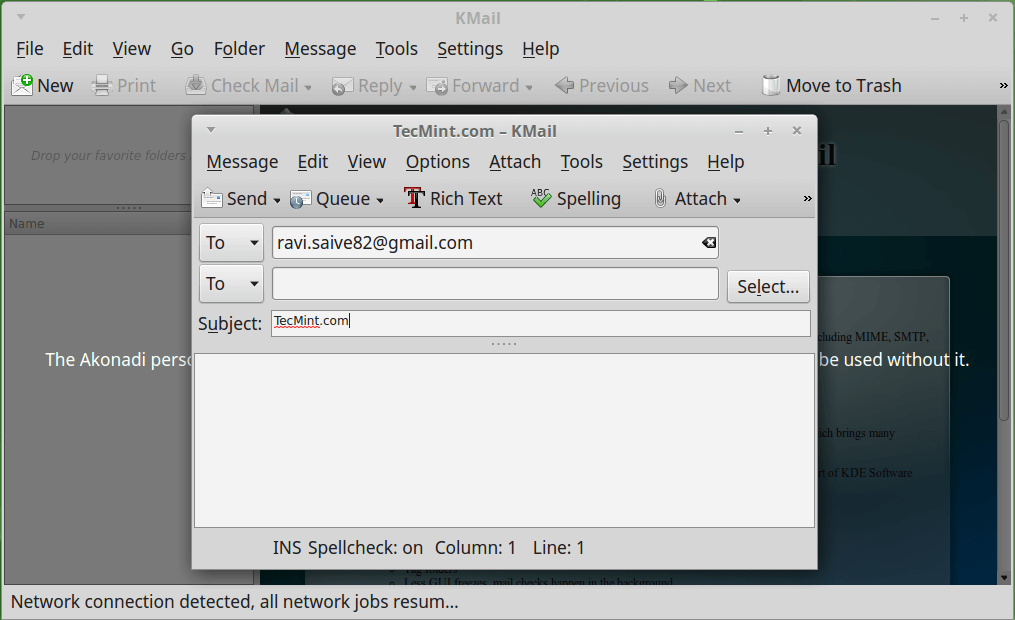Viewport: 1015px width, 620px height.
Task: Click the Network connection detected status message
Action: coord(234,602)
